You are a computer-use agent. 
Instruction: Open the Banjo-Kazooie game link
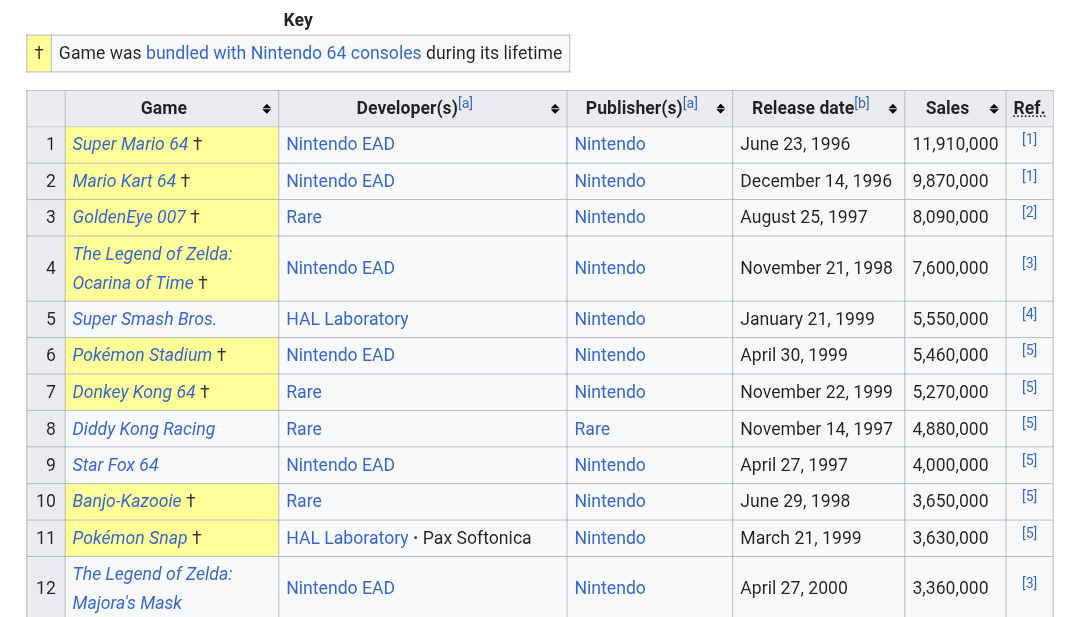pos(127,501)
